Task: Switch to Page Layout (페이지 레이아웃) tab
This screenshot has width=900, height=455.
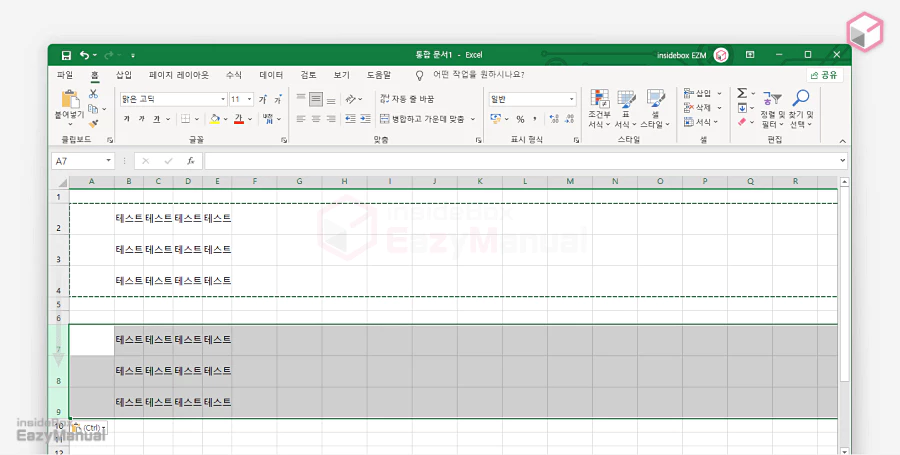Action: pos(179,75)
